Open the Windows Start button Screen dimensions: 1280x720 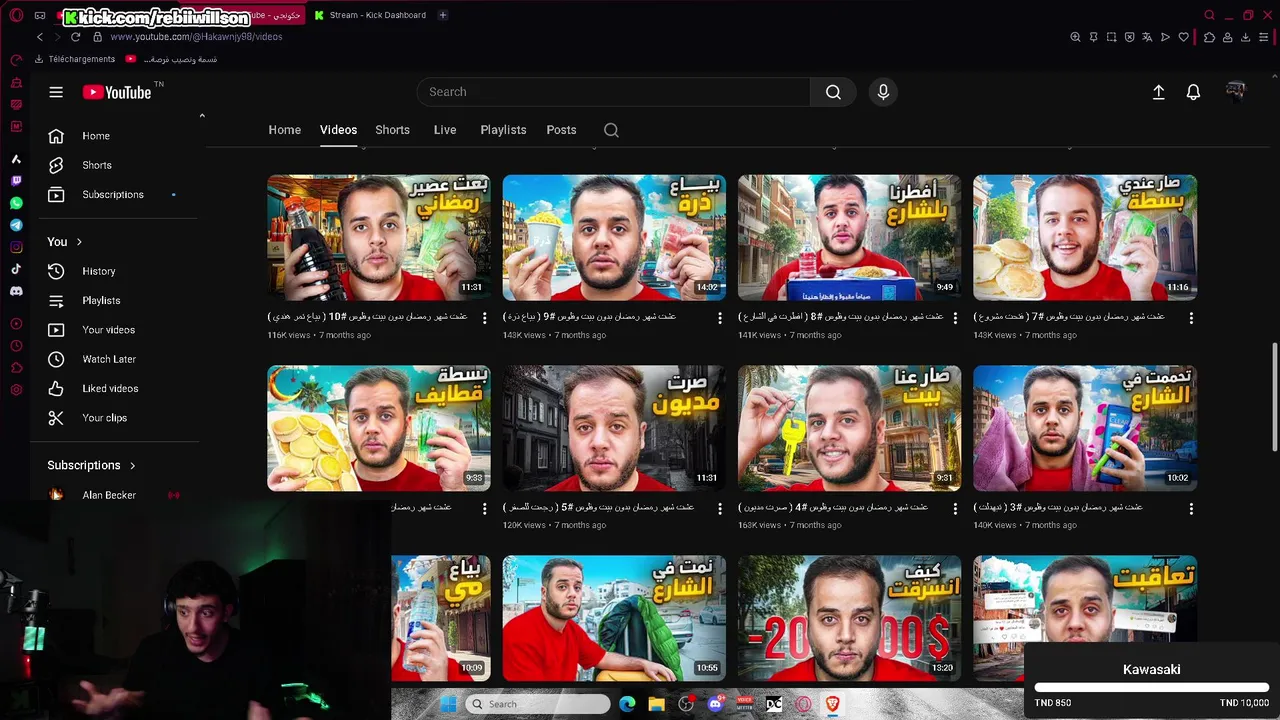[x=448, y=704]
